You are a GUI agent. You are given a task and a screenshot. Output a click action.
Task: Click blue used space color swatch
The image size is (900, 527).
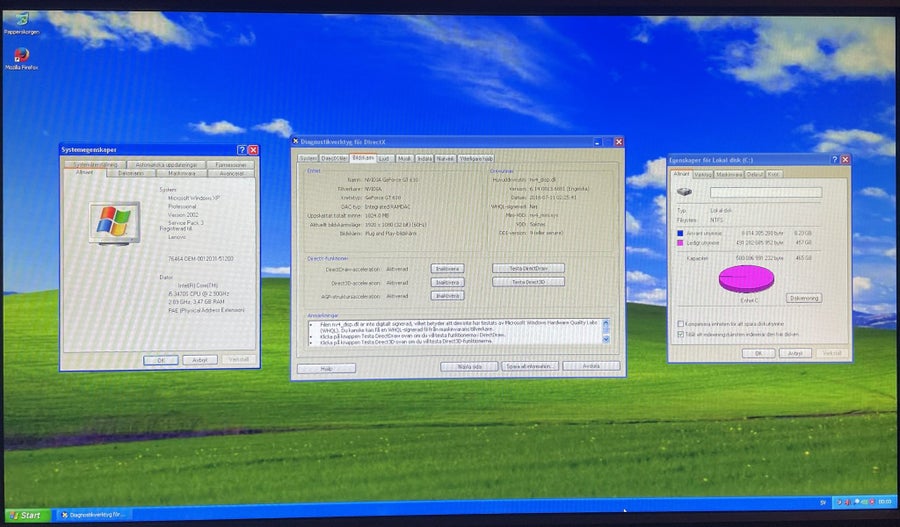pos(680,234)
